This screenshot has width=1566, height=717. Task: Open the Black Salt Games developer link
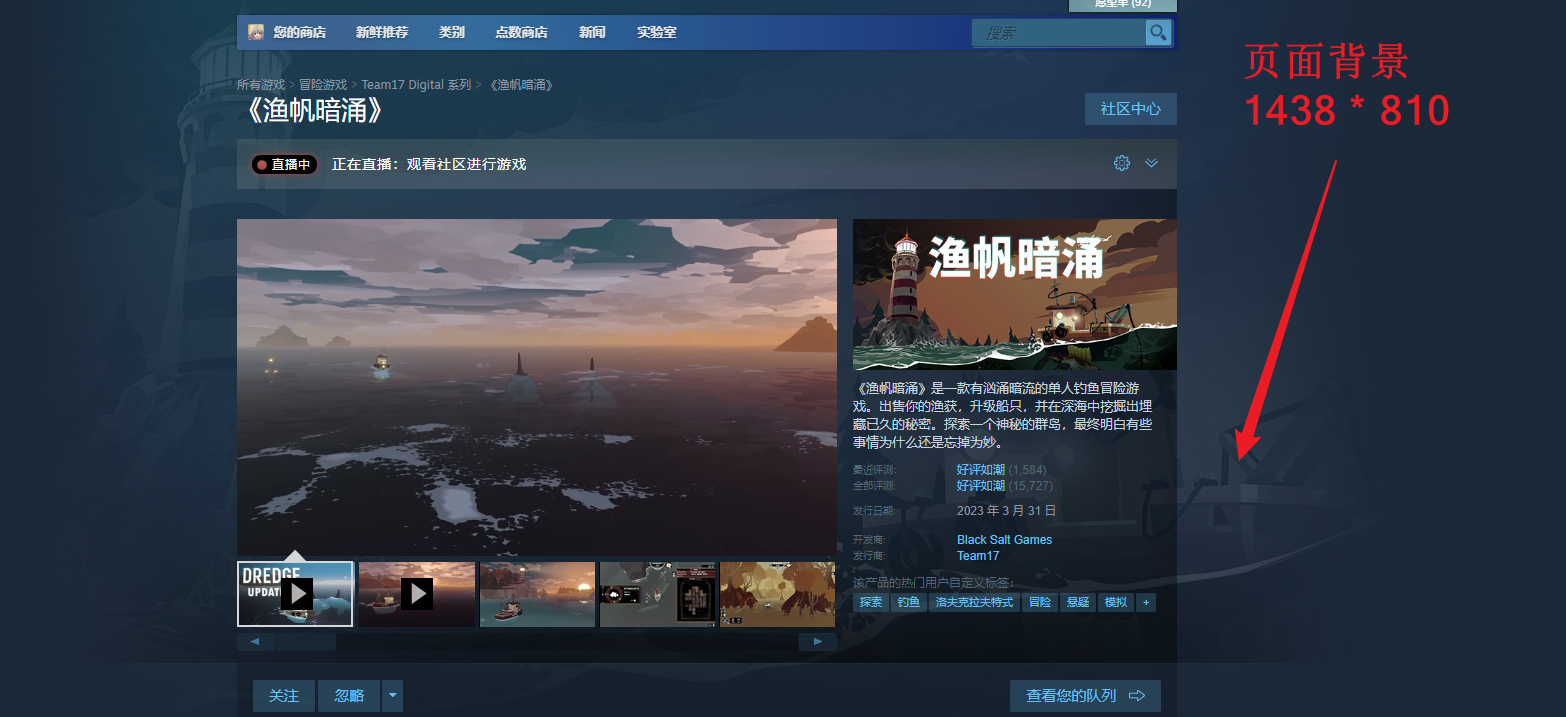pyautogui.click(x=1004, y=539)
